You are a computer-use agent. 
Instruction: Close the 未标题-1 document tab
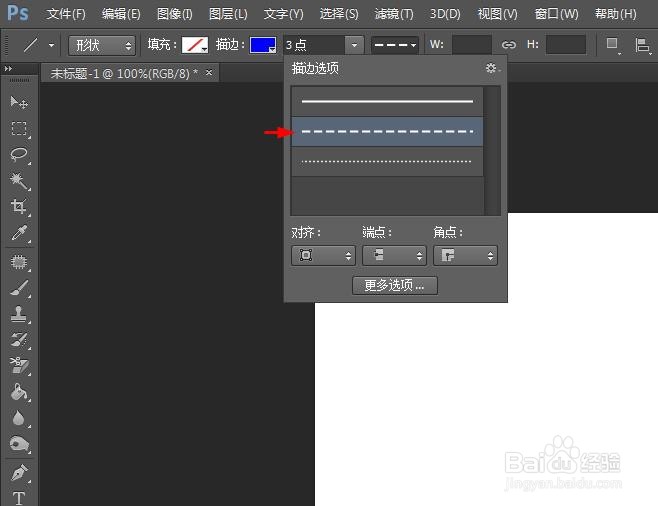[209, 73]
